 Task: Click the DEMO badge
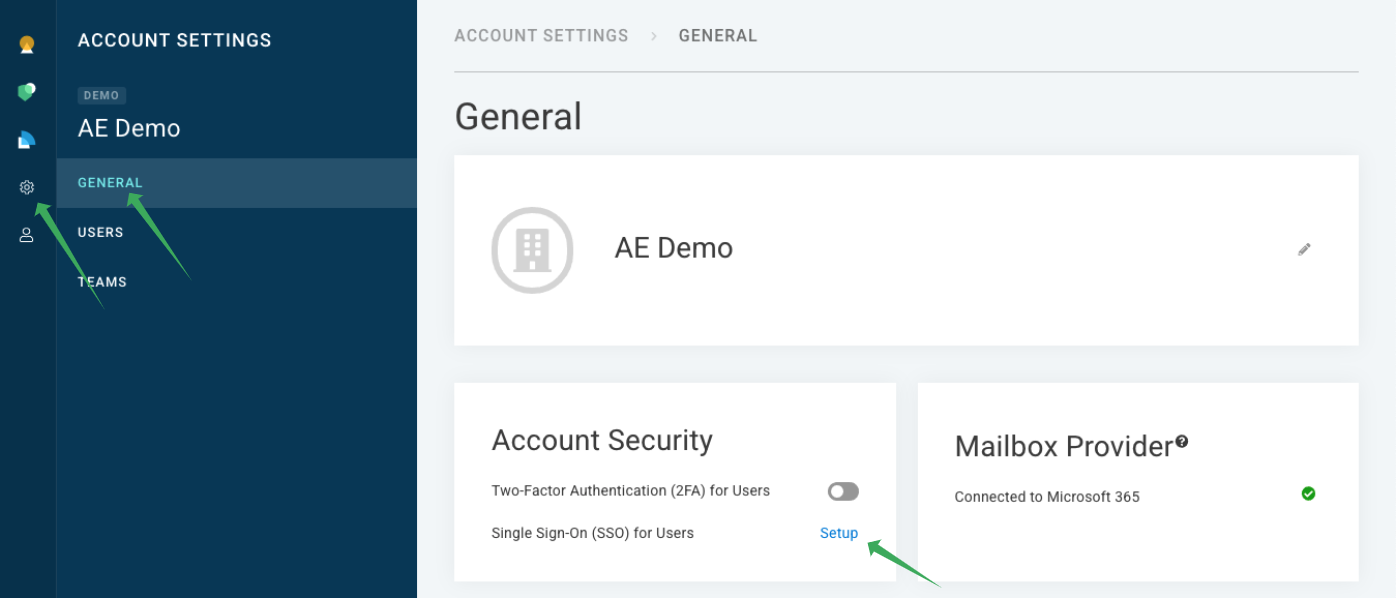coord(101,96)
